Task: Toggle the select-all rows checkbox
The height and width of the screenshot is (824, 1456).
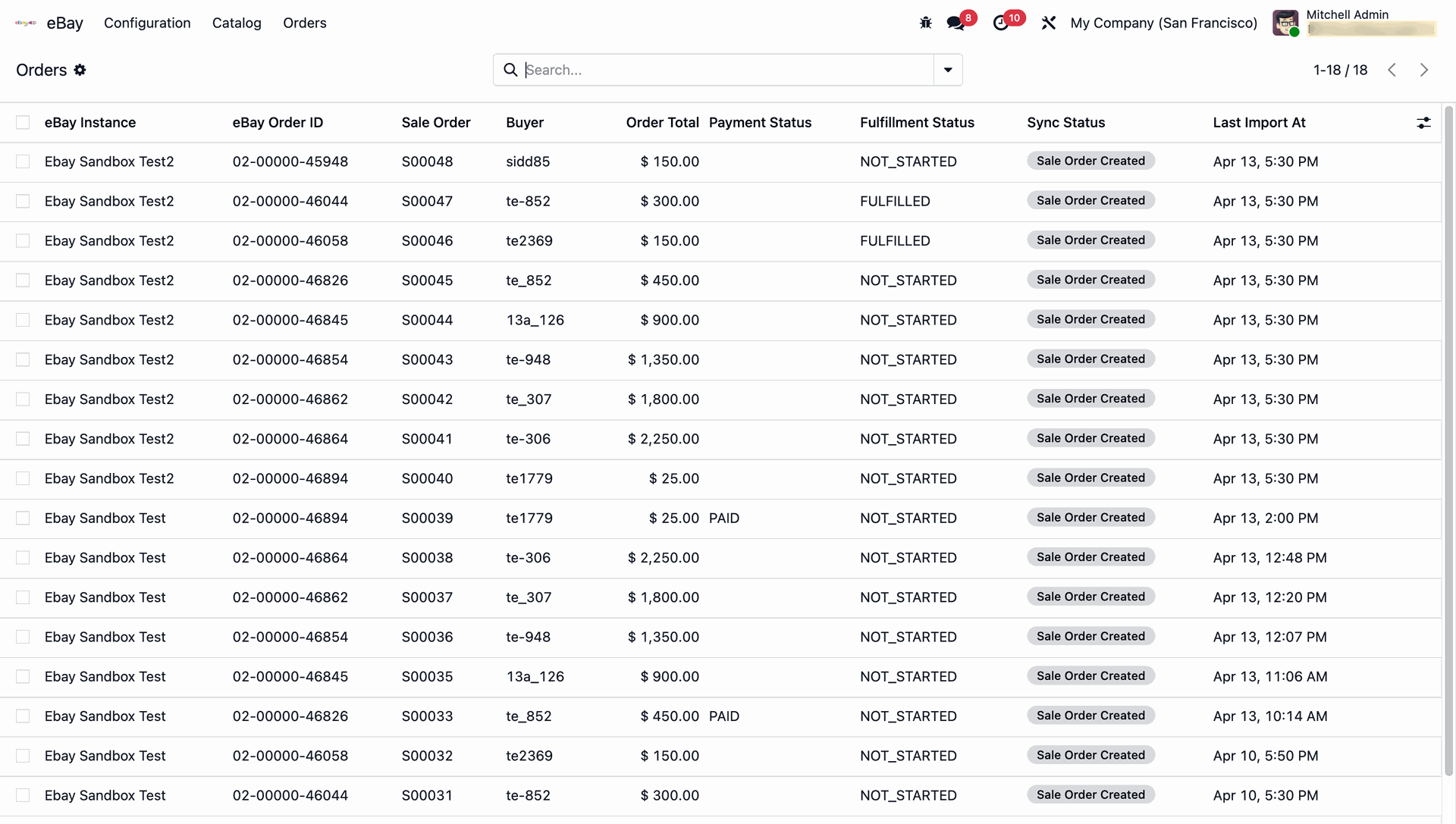Action: (x=23, y=123)
